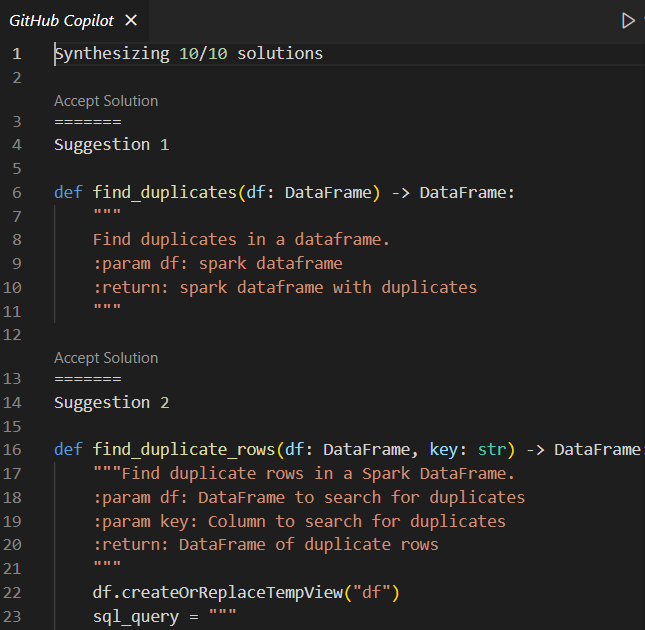
Task: Click 'Synthesizing 10/10 solutions' text
Action: (189, 54)
